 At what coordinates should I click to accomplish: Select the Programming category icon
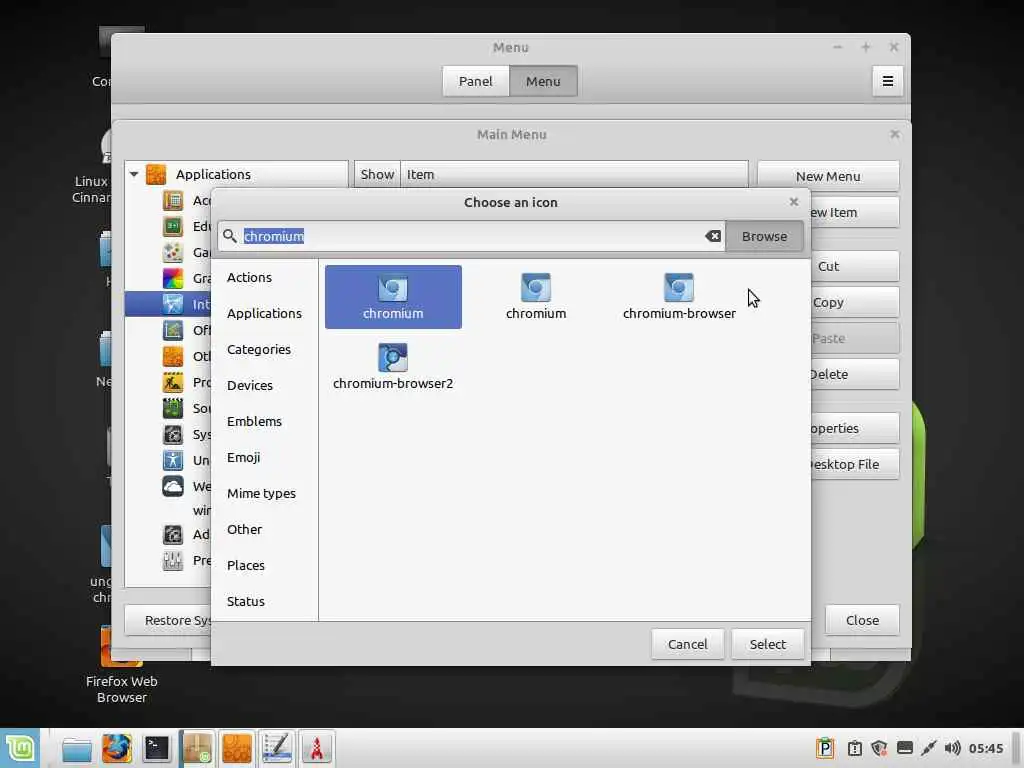tap(173, 382)
